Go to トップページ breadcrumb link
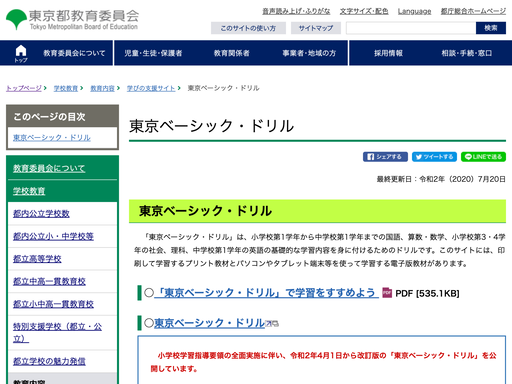Screen dimensions: 512x384 [x=24, y=88]
